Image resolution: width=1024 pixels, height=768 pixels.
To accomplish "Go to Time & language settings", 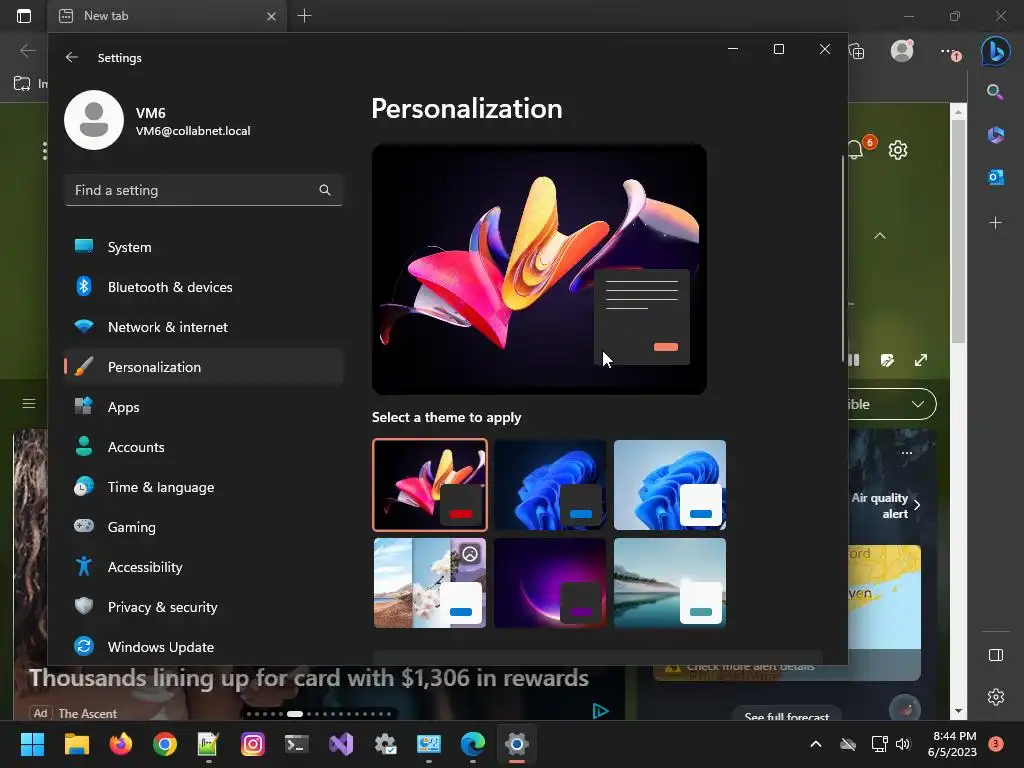I will 204,487.
